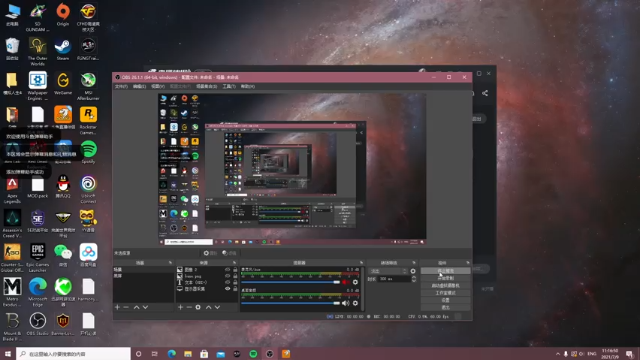
Task: Pop out the Scenes dock header icon
Action: tap(170, 263)
